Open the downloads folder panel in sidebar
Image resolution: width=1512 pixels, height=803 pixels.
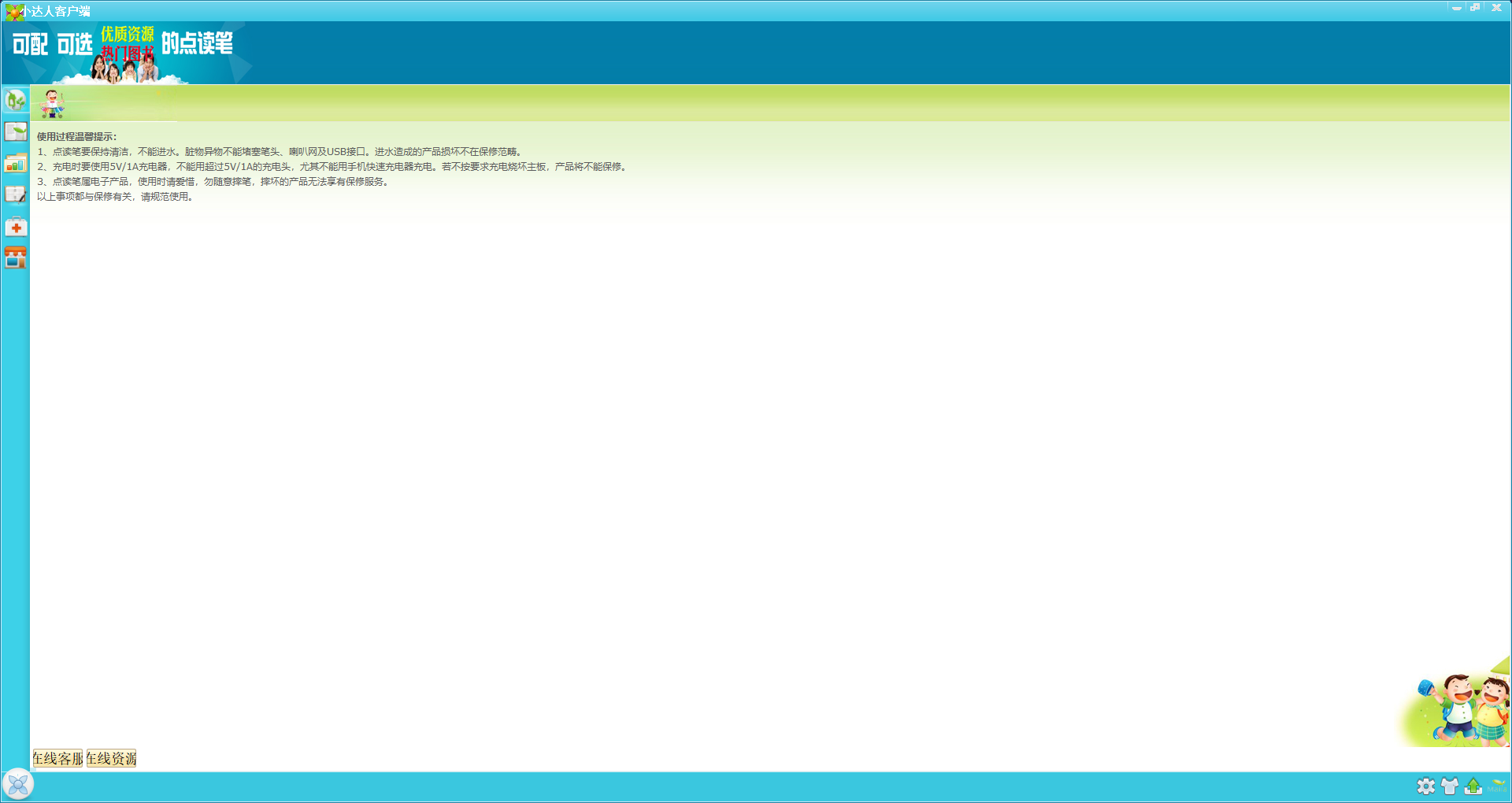(x=15, y=163)
